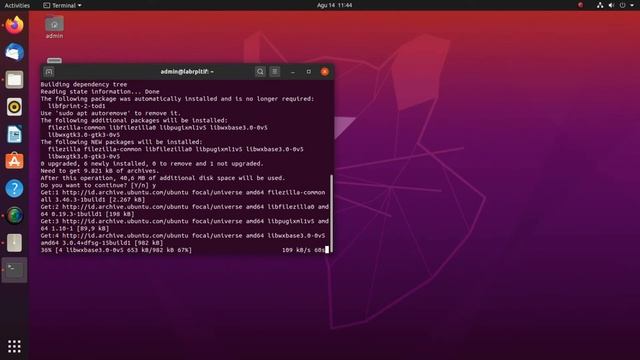Open the terminal hamburger menu
The image size is (640, 360).
[x=275, y=72]
